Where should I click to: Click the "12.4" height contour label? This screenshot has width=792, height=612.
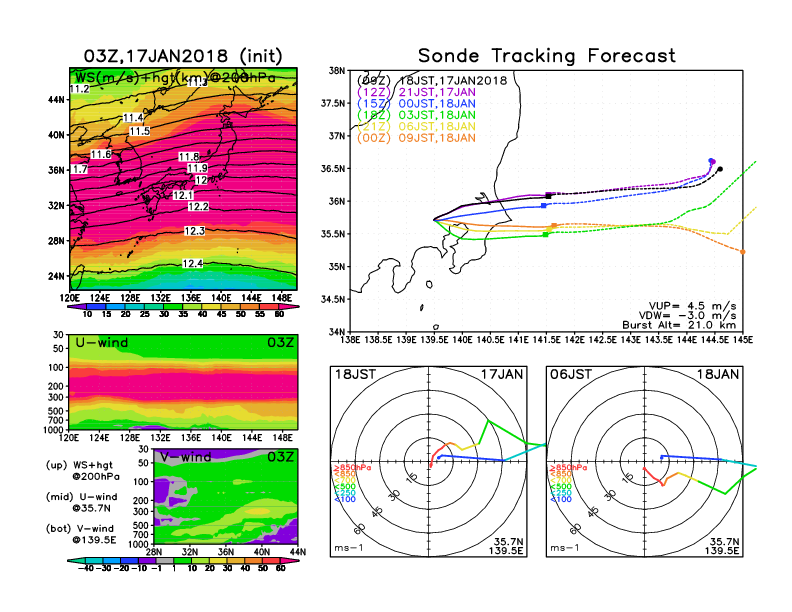coord(192,264)
